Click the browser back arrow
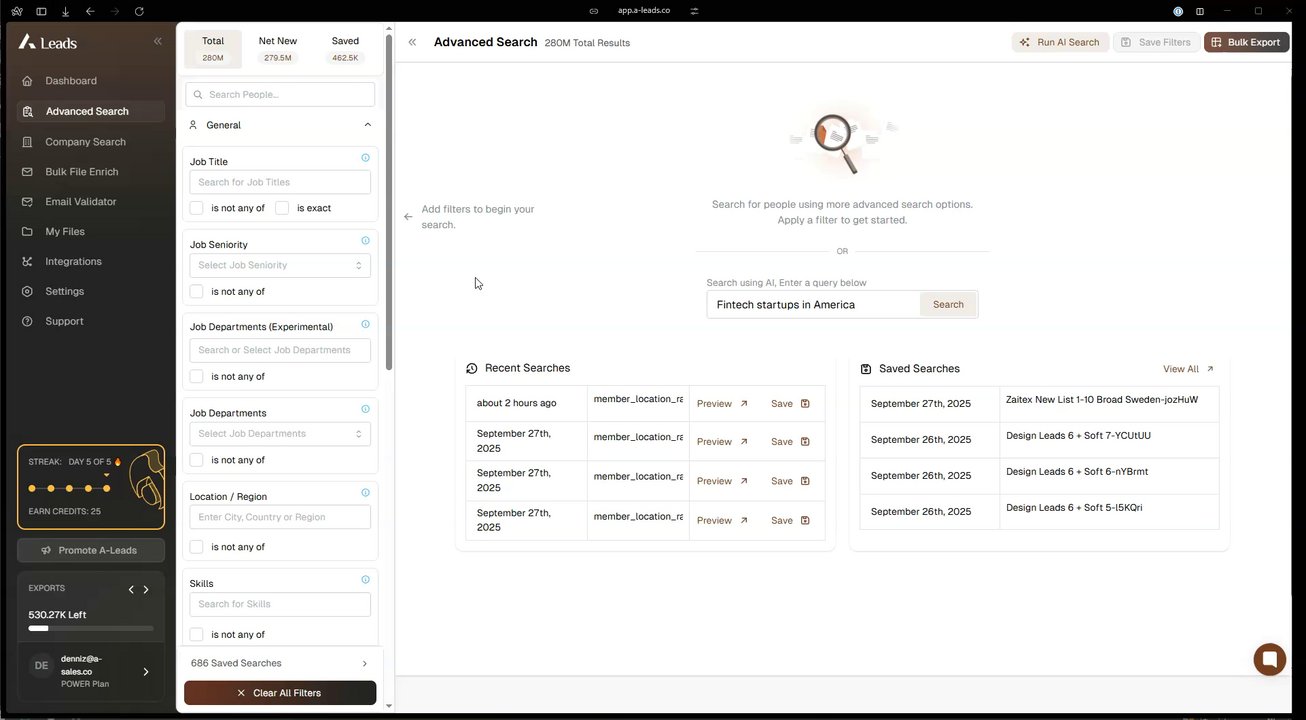The height and width of the screenshot is (720, 1306). click(x=90, y=11)
